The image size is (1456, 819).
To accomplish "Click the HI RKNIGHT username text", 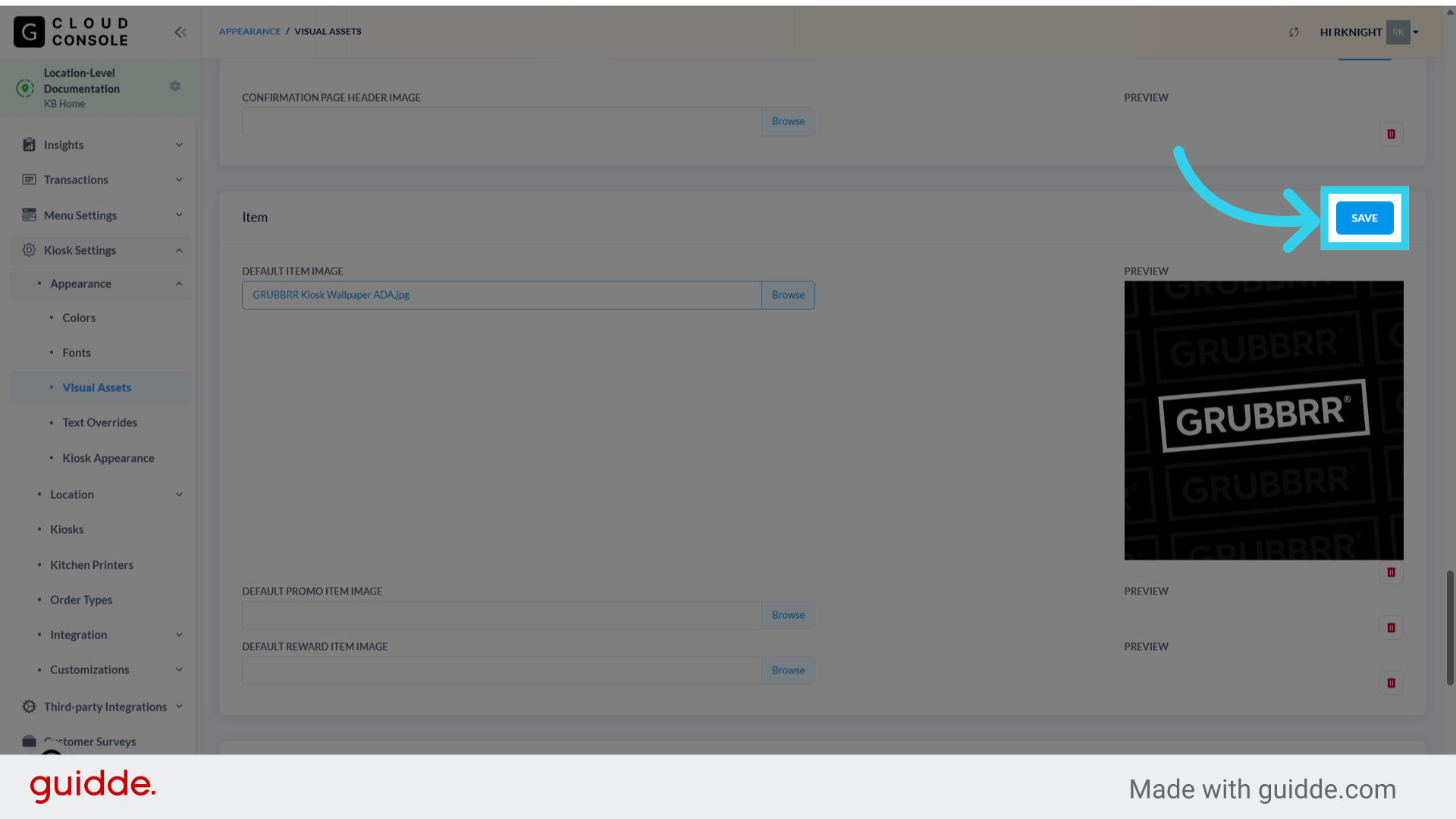I will coord(1351,32).
